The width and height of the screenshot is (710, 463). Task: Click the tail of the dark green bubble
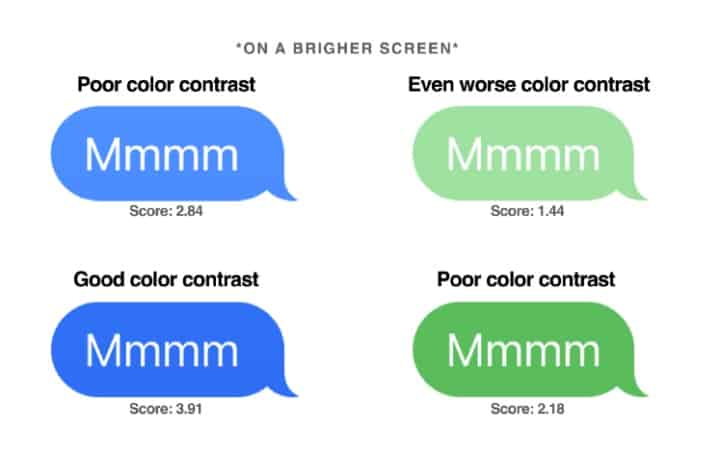click(636, 390)
